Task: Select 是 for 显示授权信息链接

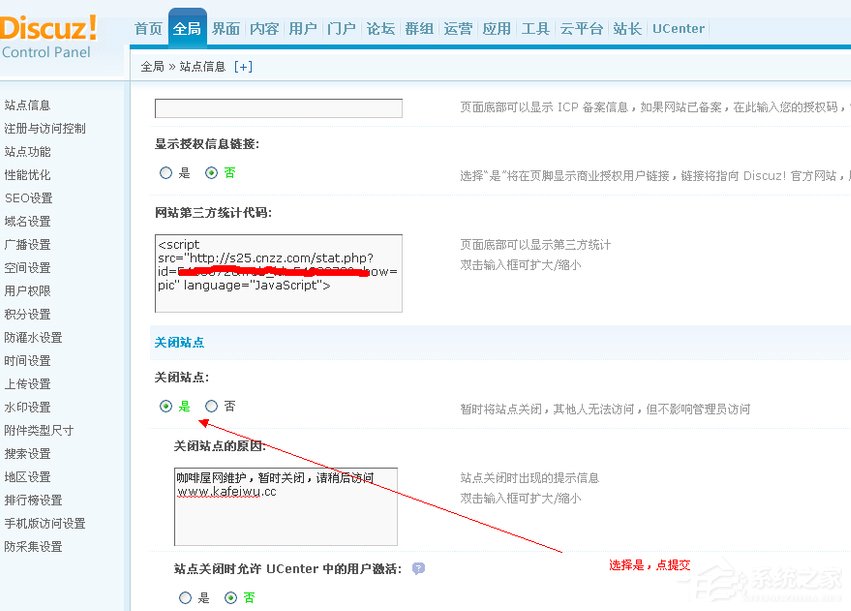Action: pos(165,173)
